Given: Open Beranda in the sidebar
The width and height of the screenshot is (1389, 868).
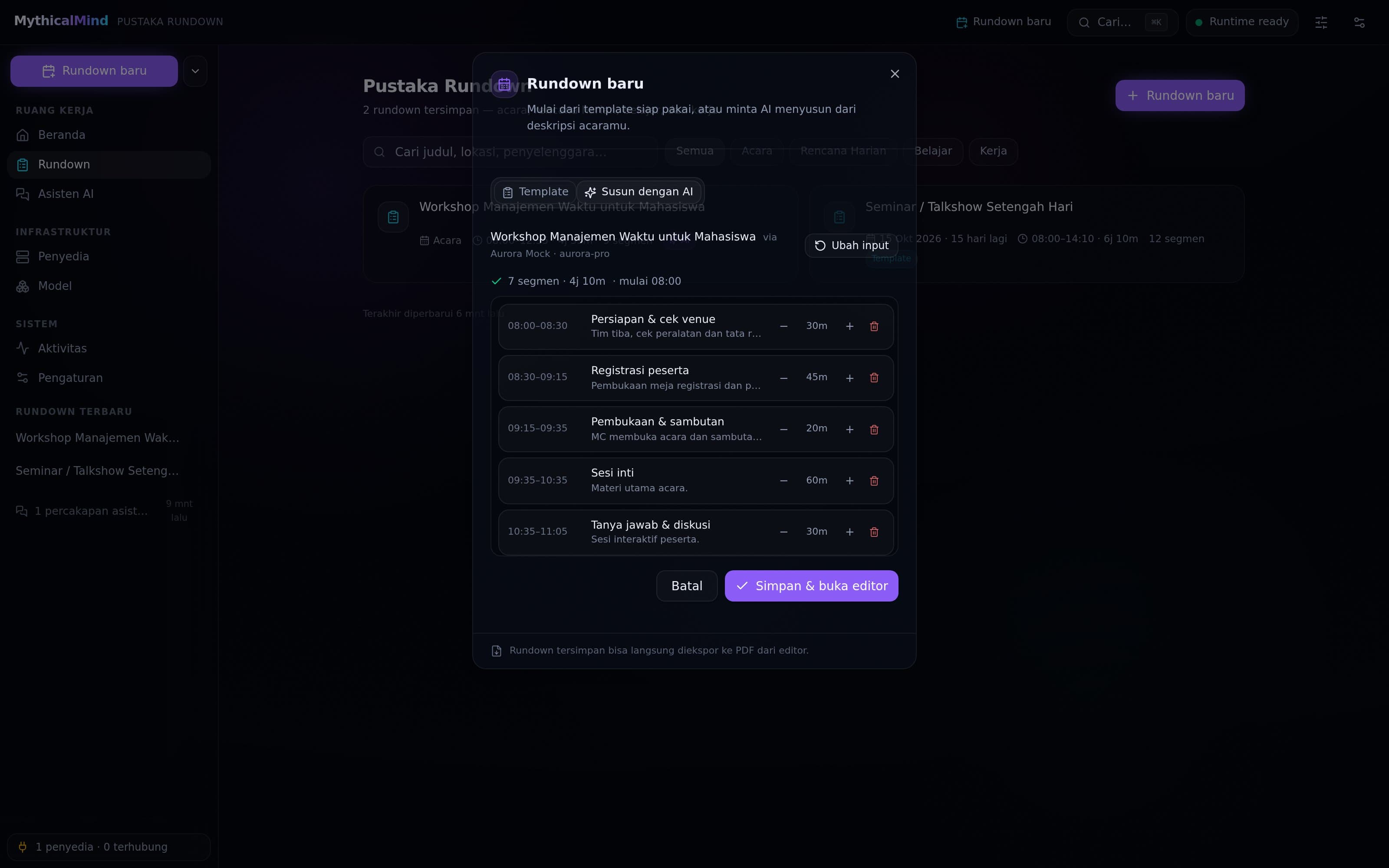Looking at the screenshot, I should click(x=109, y=135).
